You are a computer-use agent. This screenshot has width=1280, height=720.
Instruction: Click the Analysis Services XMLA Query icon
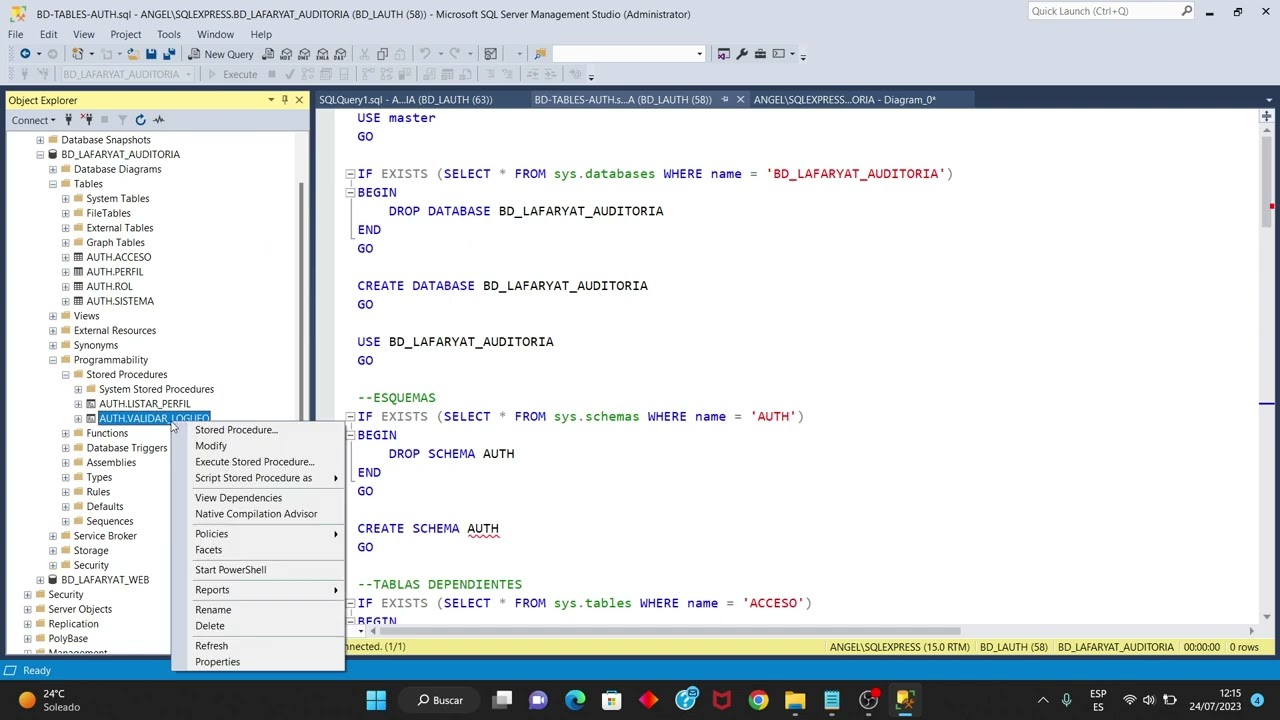(322, 54)
